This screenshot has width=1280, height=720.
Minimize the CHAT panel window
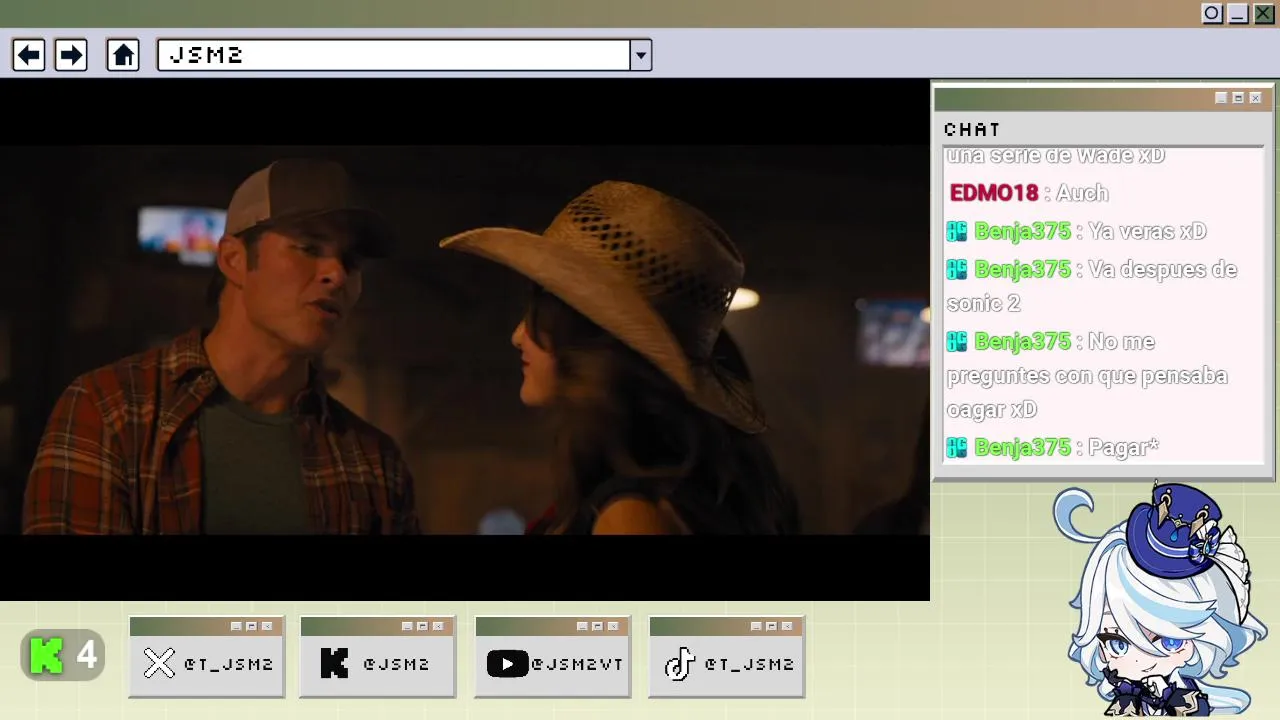click(x=1221, y=98)
